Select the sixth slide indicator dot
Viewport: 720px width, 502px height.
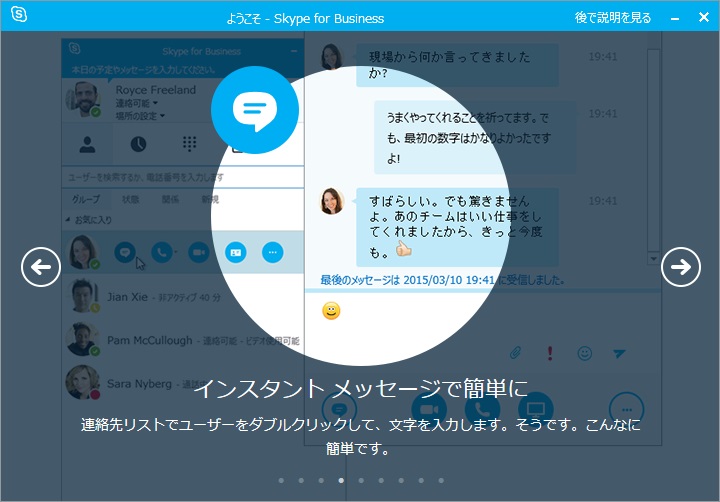pyautogui.click(x=381, y=480)
